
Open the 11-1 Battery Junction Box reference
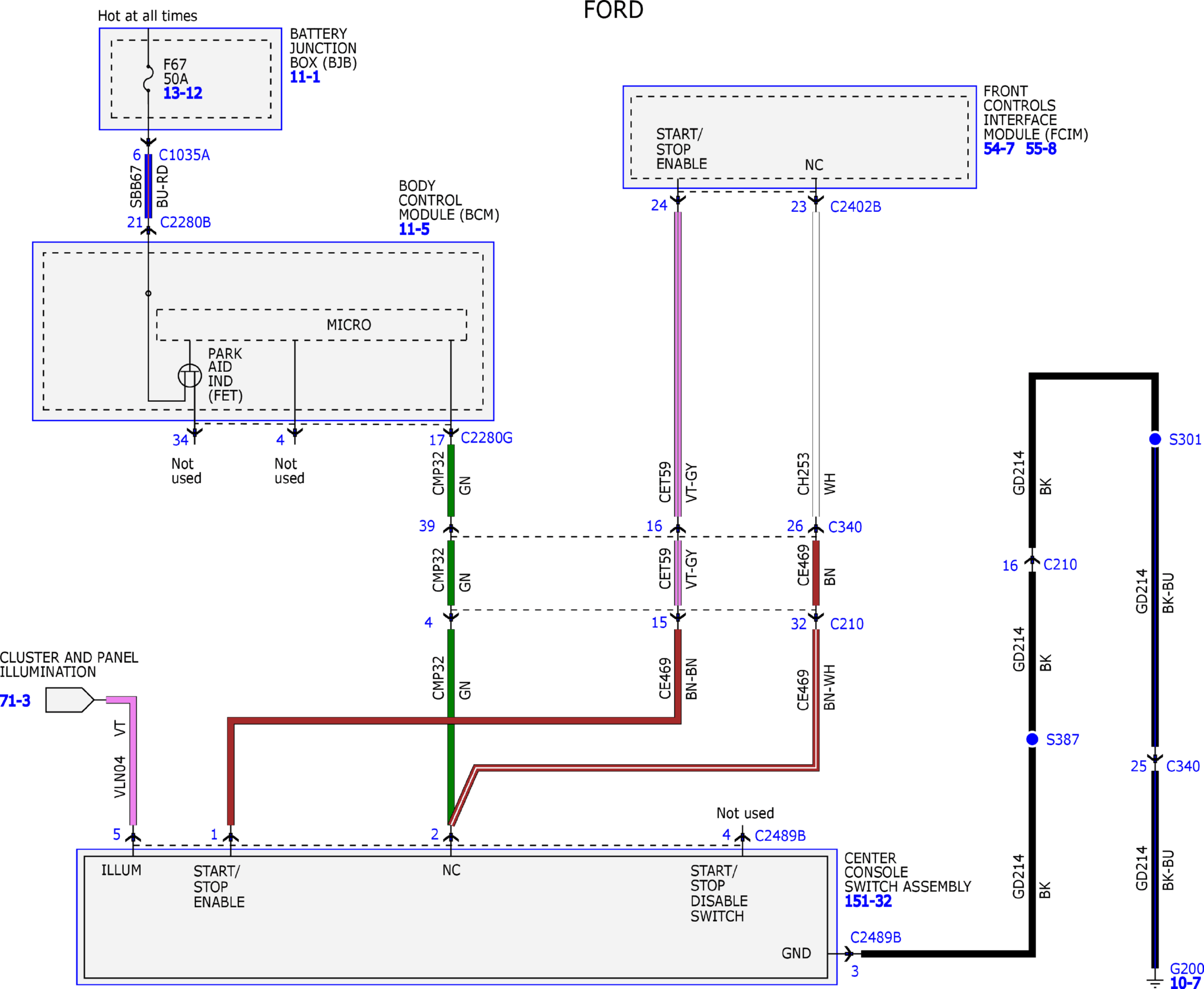click(x=305, y=77)
